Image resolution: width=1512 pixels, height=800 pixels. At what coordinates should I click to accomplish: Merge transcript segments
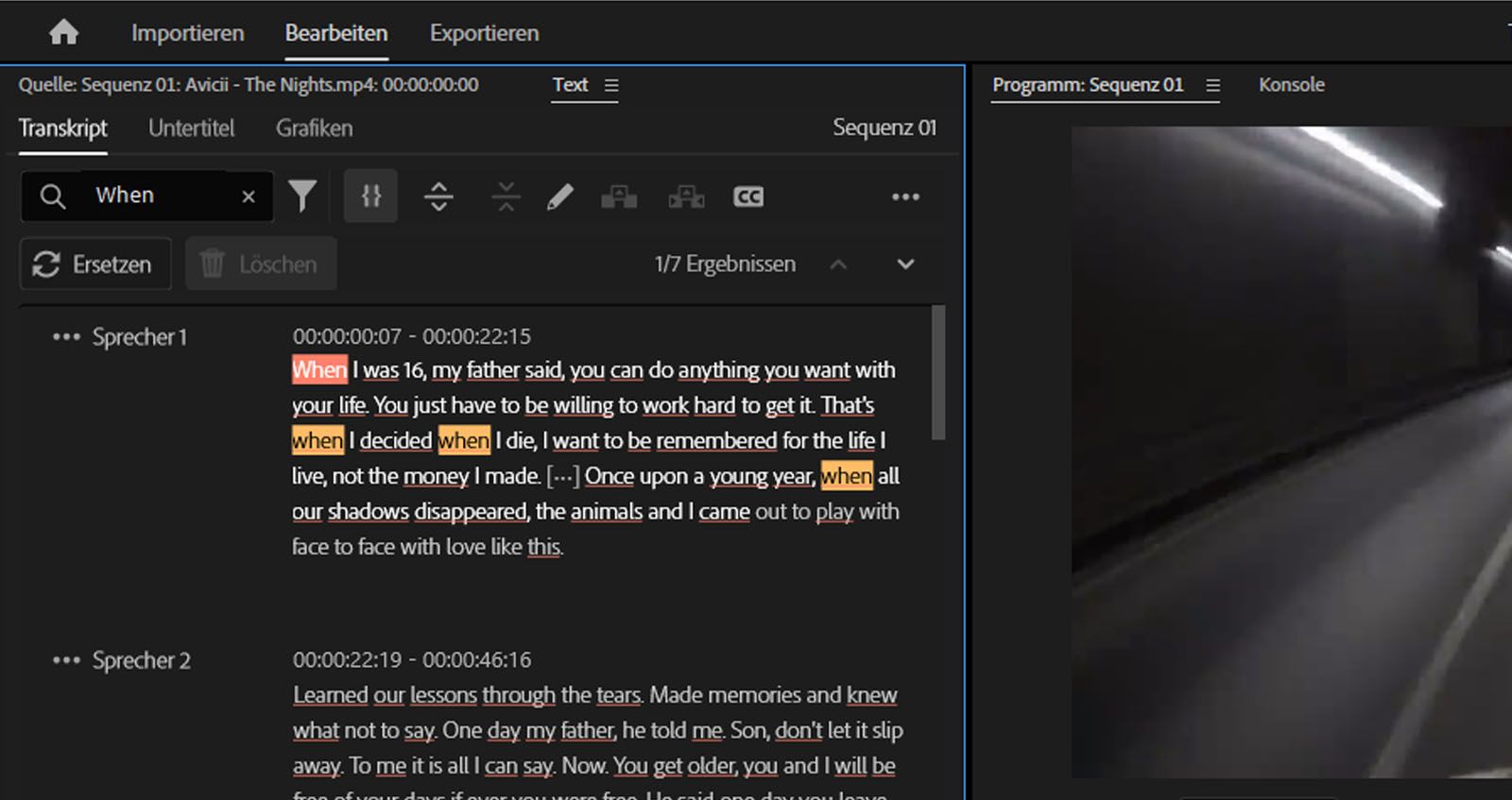(x=506, y=196)
